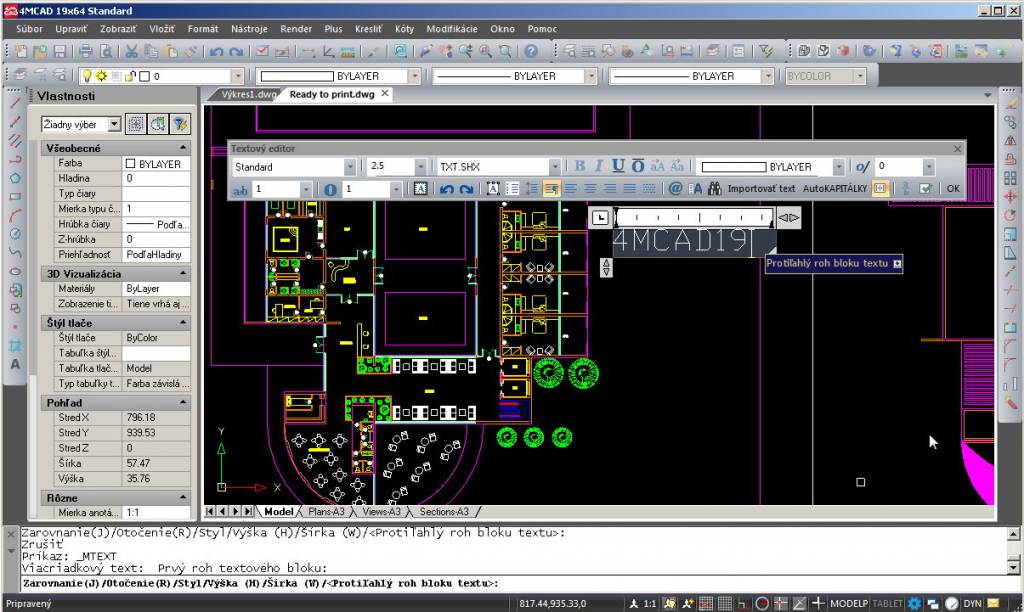The height and width of the screenshot is (612, 1024).
Task: Select the Line tool in left toolbar
Action: point(15,102)
